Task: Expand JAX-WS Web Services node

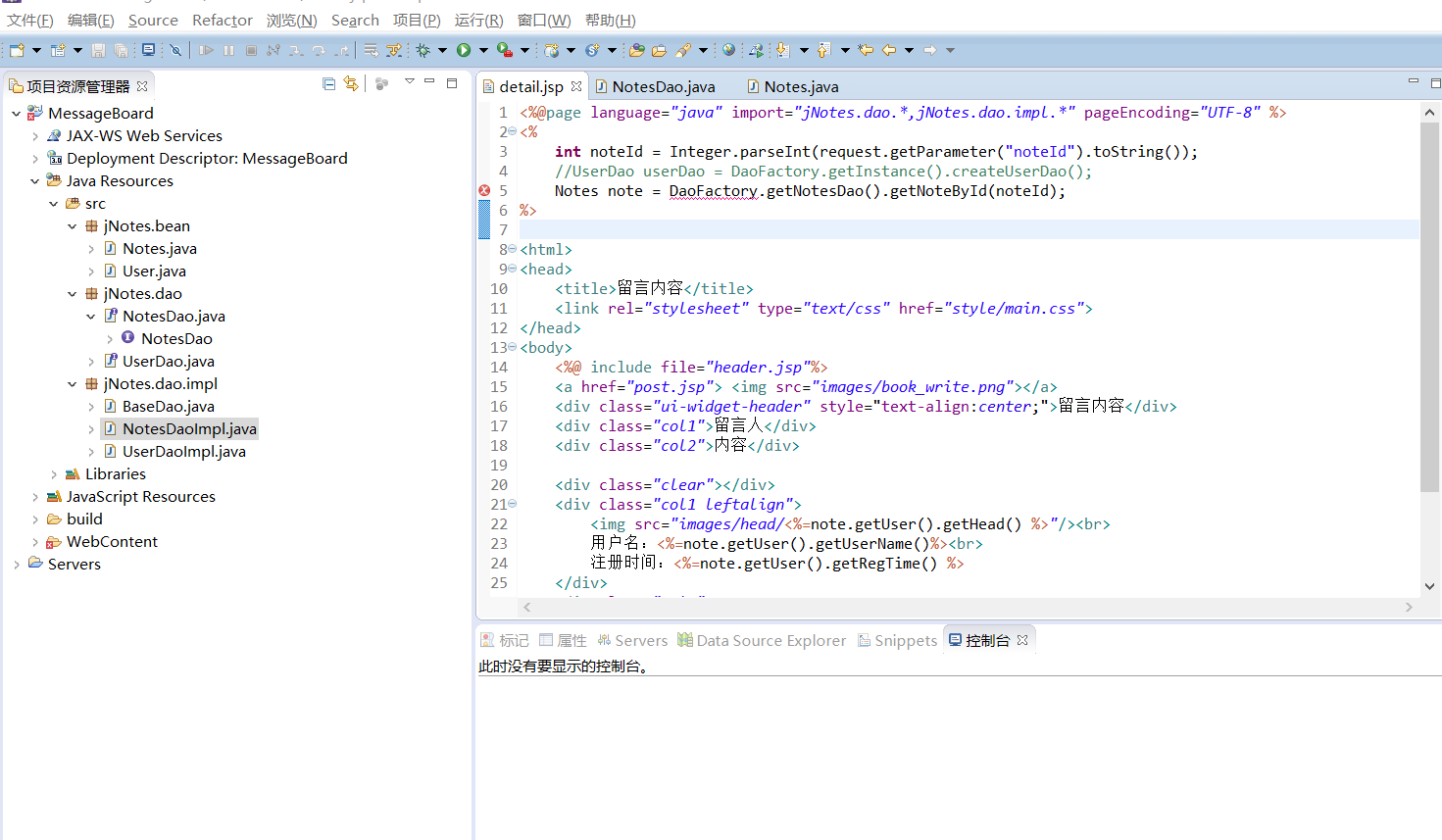Action: tap(35, 136)
